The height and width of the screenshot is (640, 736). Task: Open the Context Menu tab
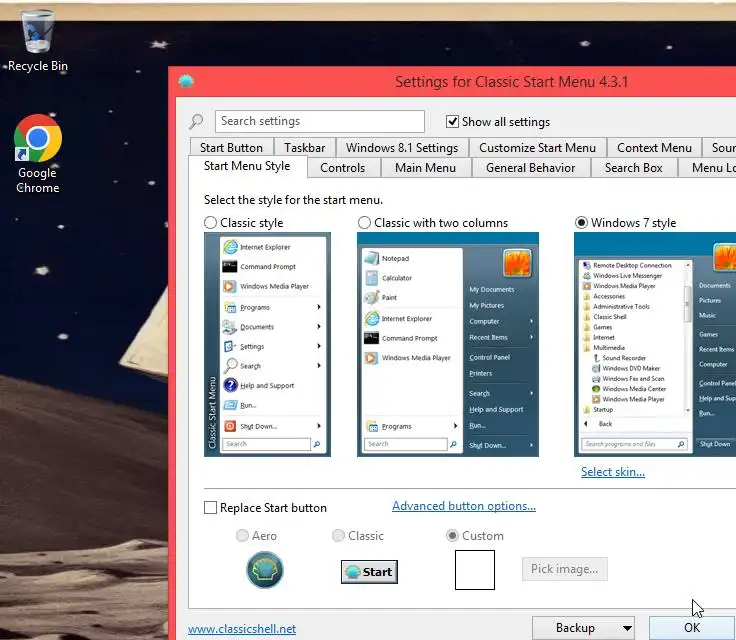tap(654, 147)
